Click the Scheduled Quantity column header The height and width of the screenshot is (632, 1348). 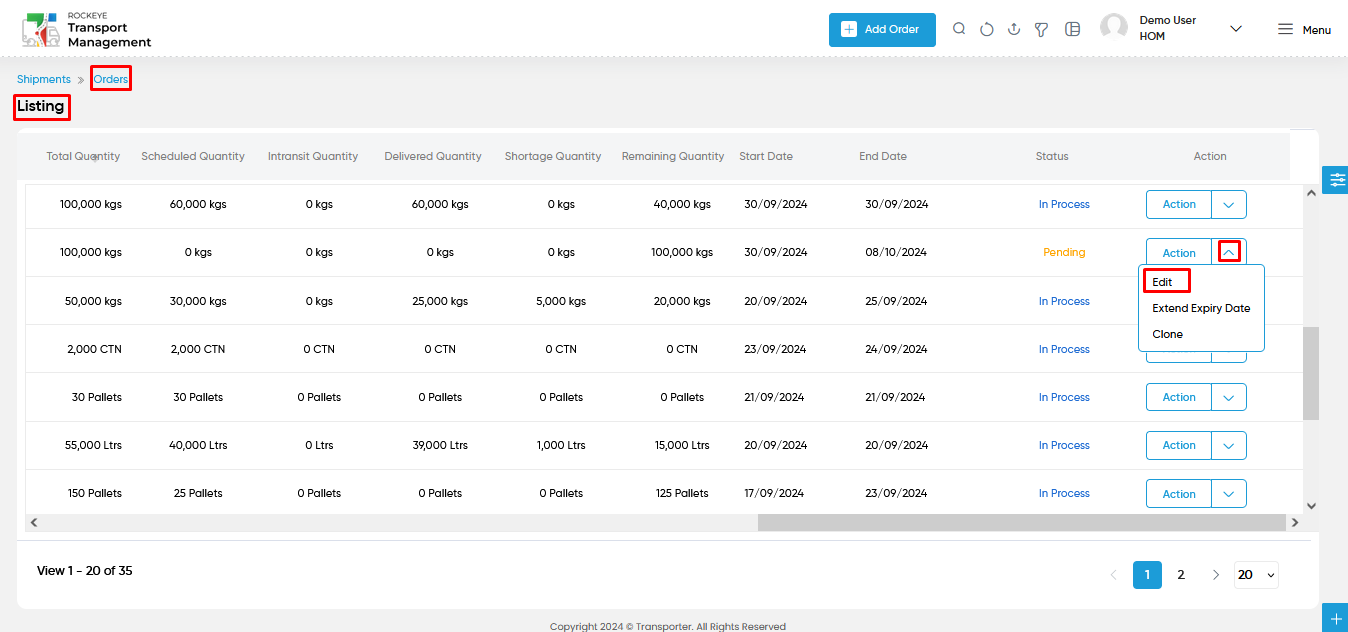[x=193, y=156]
